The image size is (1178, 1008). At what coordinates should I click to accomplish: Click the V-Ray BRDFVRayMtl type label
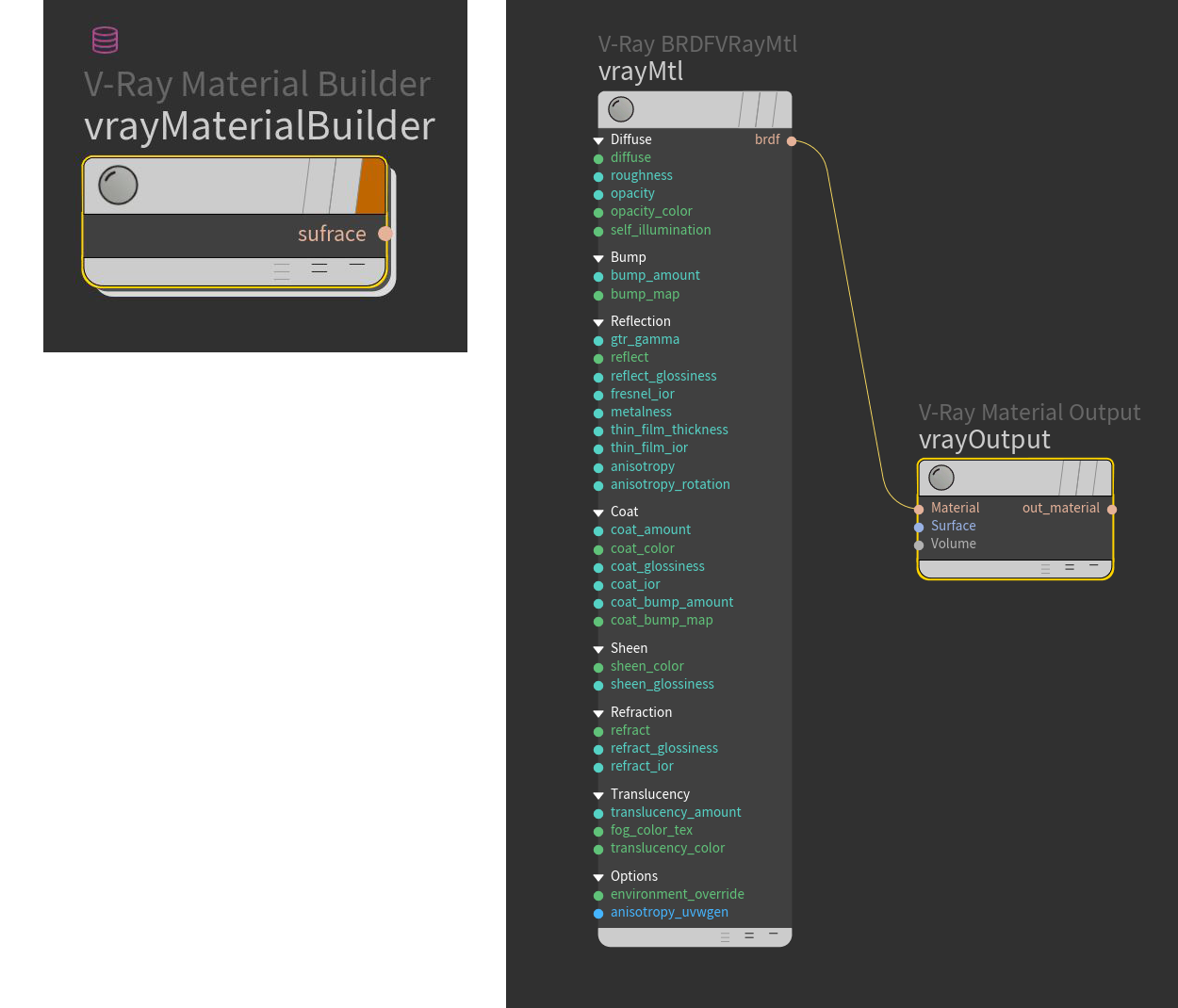[697, 44]
